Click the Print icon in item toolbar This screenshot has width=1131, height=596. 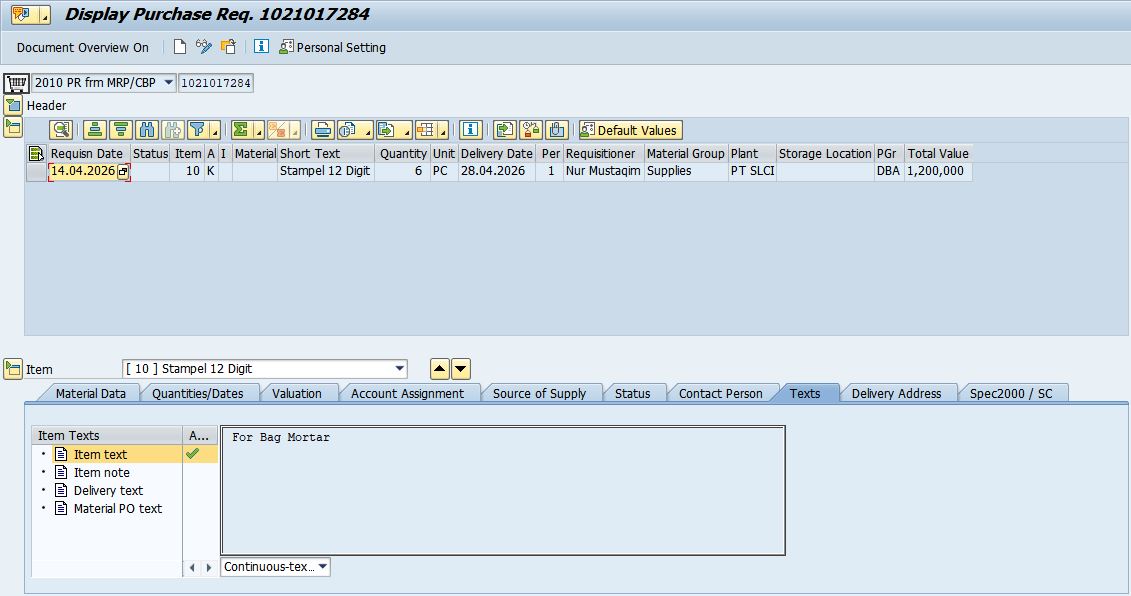click(322, 130)
